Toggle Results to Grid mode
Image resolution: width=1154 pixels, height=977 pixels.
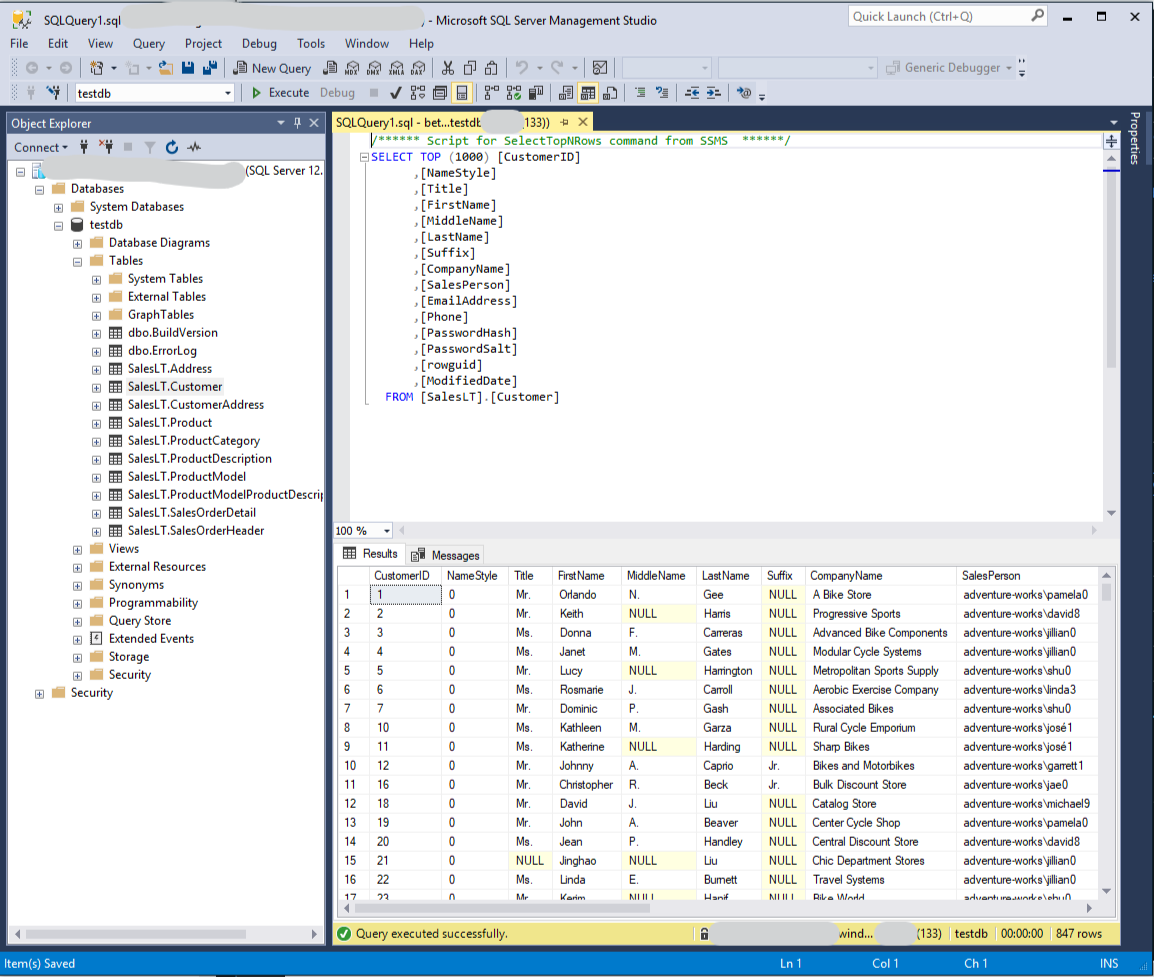tap(587, 93)
